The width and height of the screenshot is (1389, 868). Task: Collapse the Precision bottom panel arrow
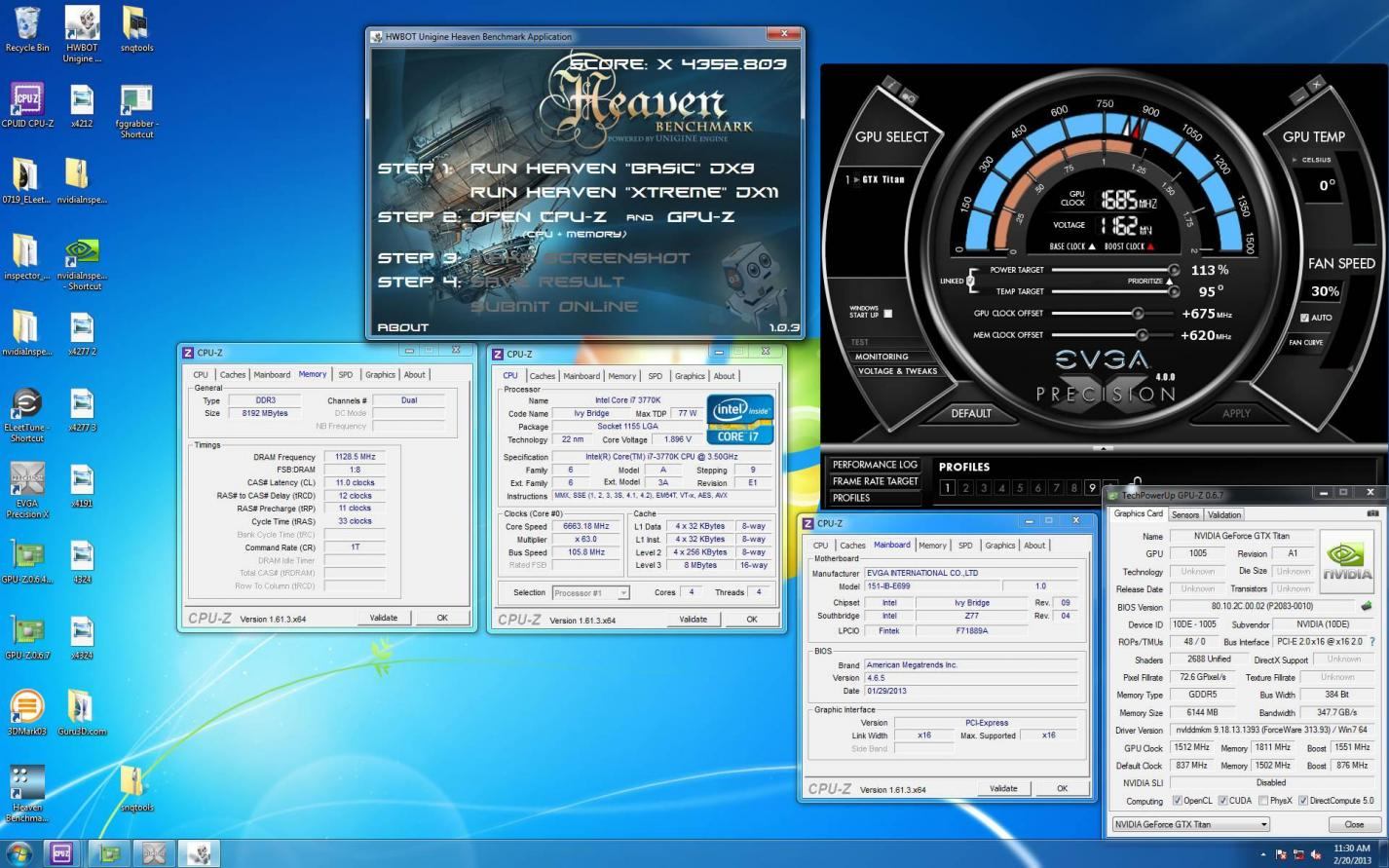pos(1103,448)
